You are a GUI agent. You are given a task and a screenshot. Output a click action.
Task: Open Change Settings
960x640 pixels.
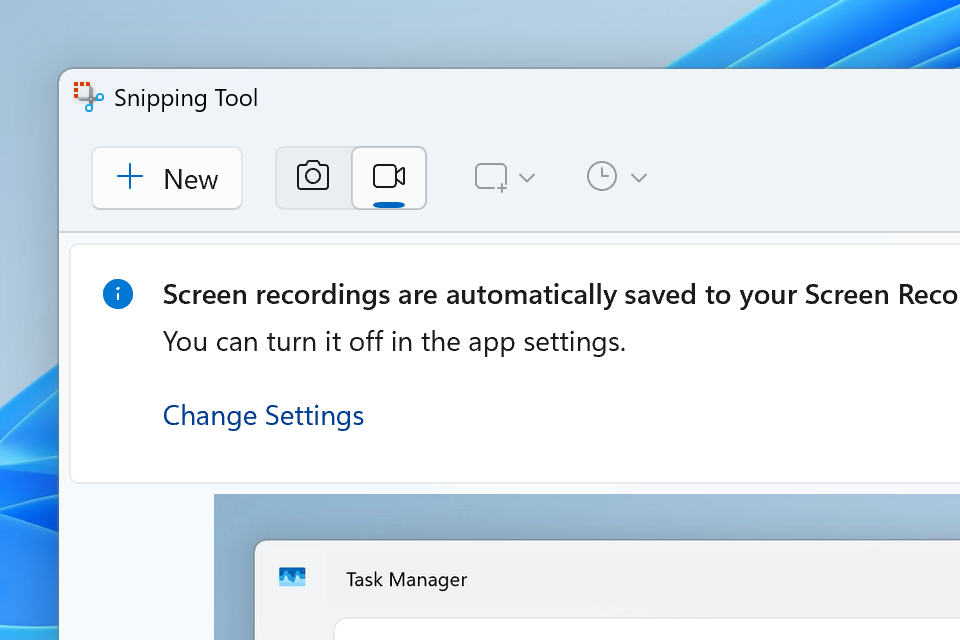click(263, 415)
